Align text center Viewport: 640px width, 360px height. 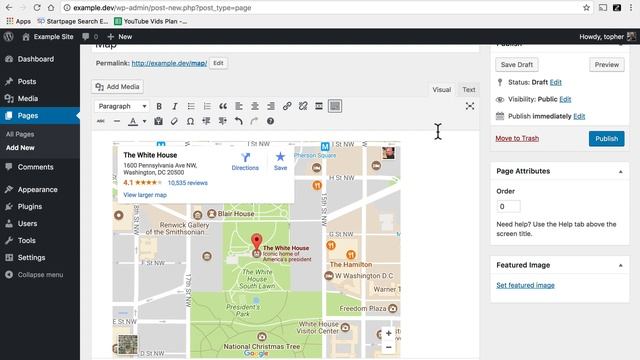[255, 106]
